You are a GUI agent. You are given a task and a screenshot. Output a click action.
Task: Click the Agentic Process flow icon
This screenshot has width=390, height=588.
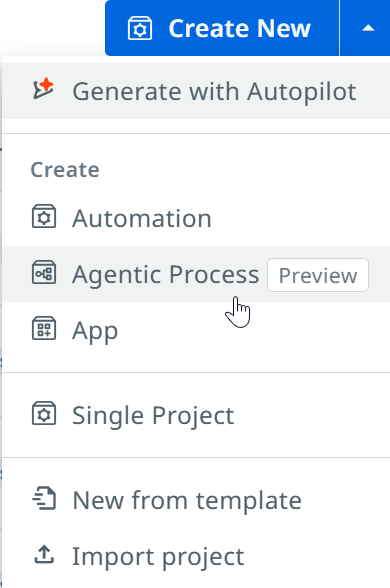pos(44,273)
